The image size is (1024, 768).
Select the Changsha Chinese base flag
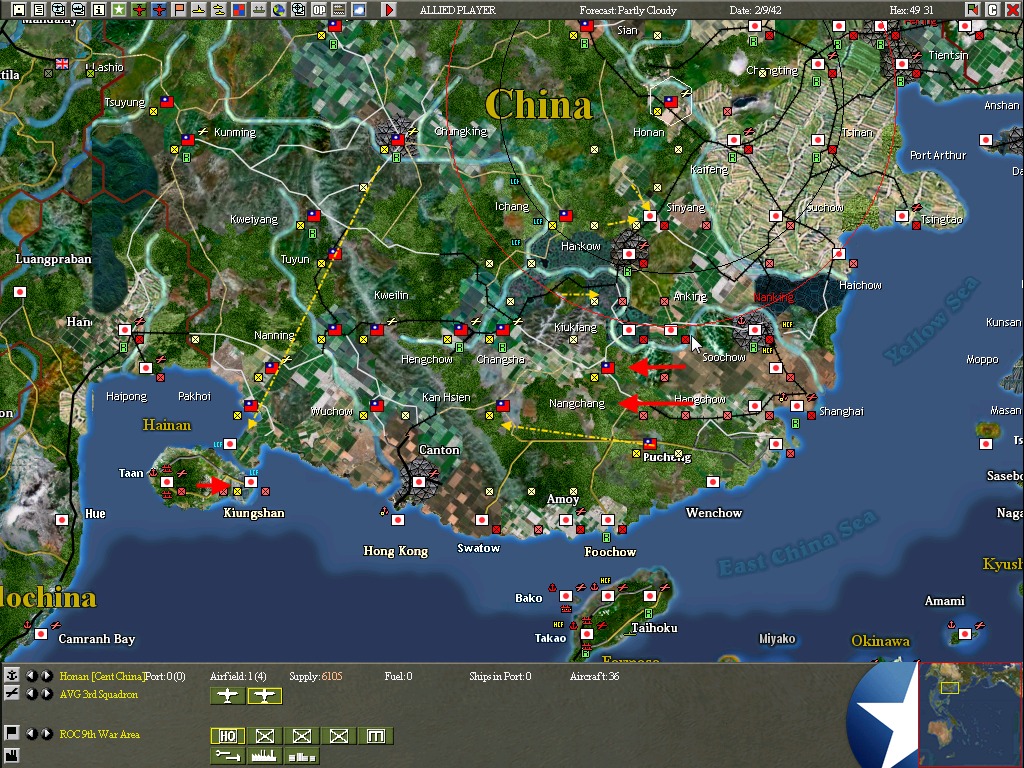pos(502,329)
